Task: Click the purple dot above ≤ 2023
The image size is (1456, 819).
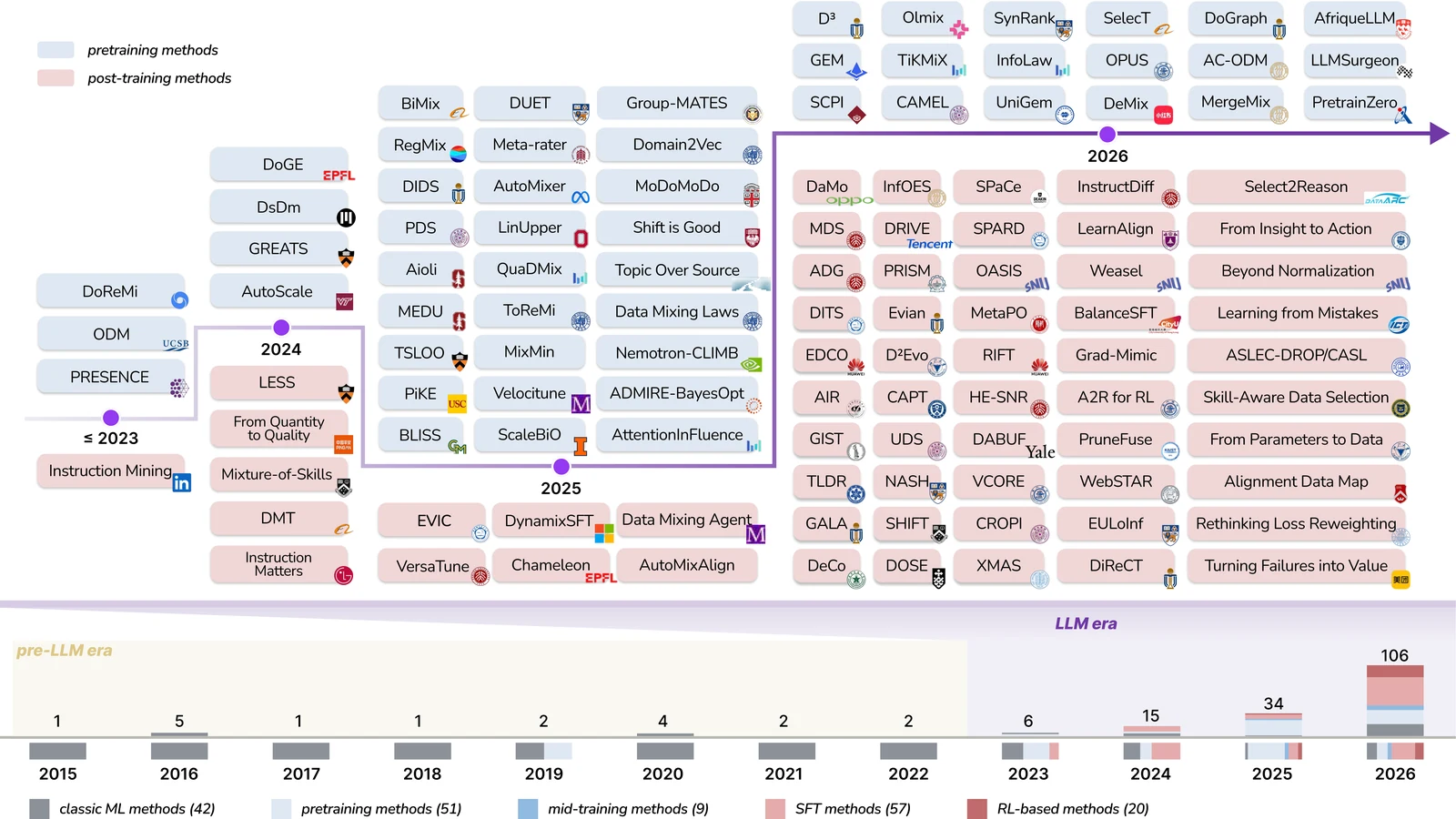Action: pyautogui.click(x=111, y=418)
